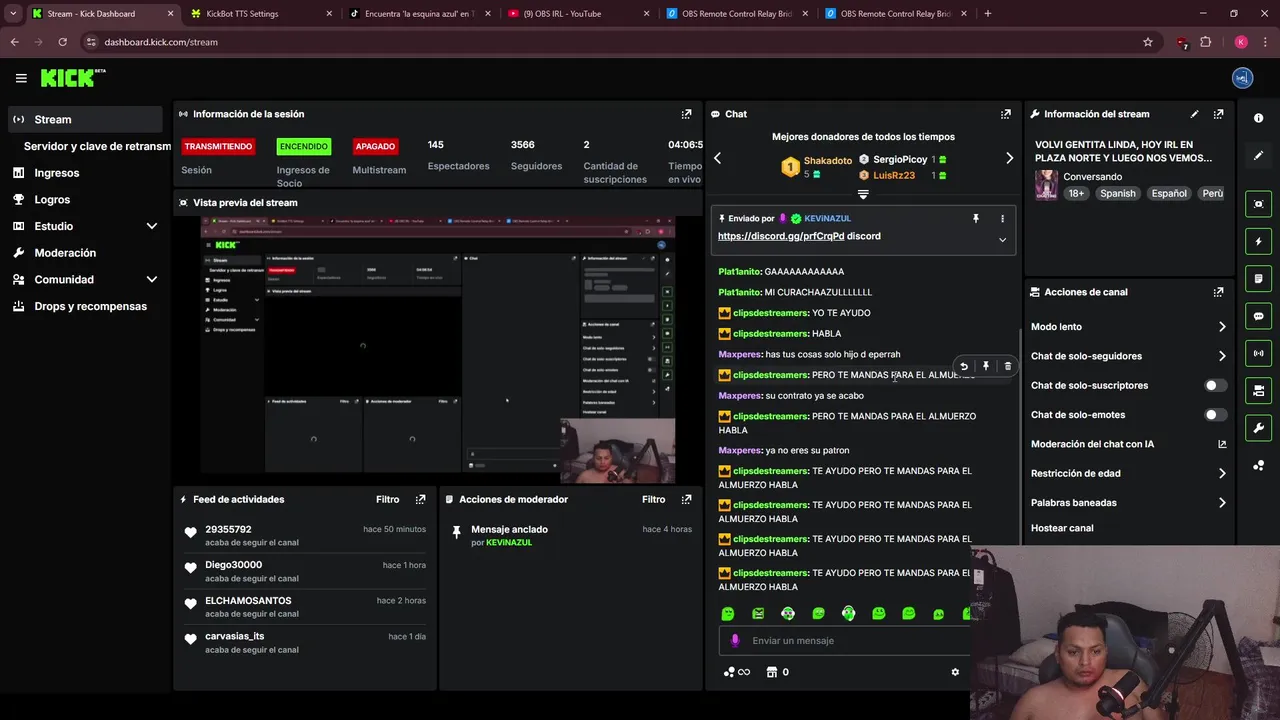
Task: Open the hamburger menu next to Kick logo
Action: 21,78
